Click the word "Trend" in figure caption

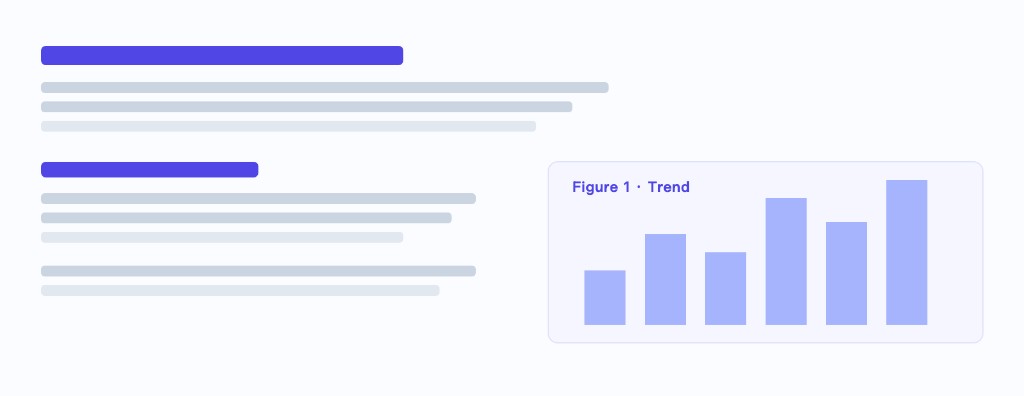pyautogui.click(x=669, y=188)
